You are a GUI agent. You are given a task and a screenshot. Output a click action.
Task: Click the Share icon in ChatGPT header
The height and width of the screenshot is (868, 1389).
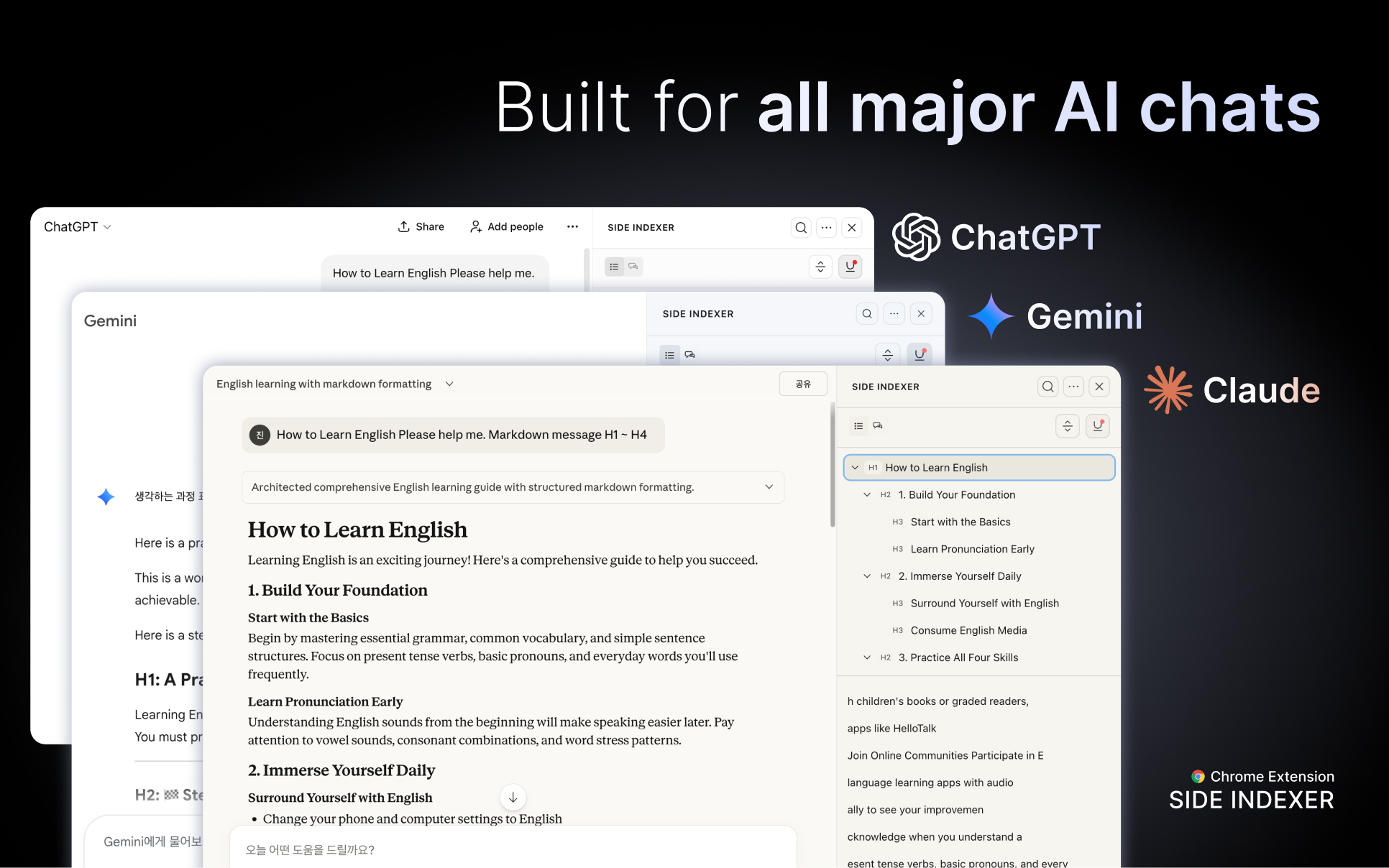[405, 227]
